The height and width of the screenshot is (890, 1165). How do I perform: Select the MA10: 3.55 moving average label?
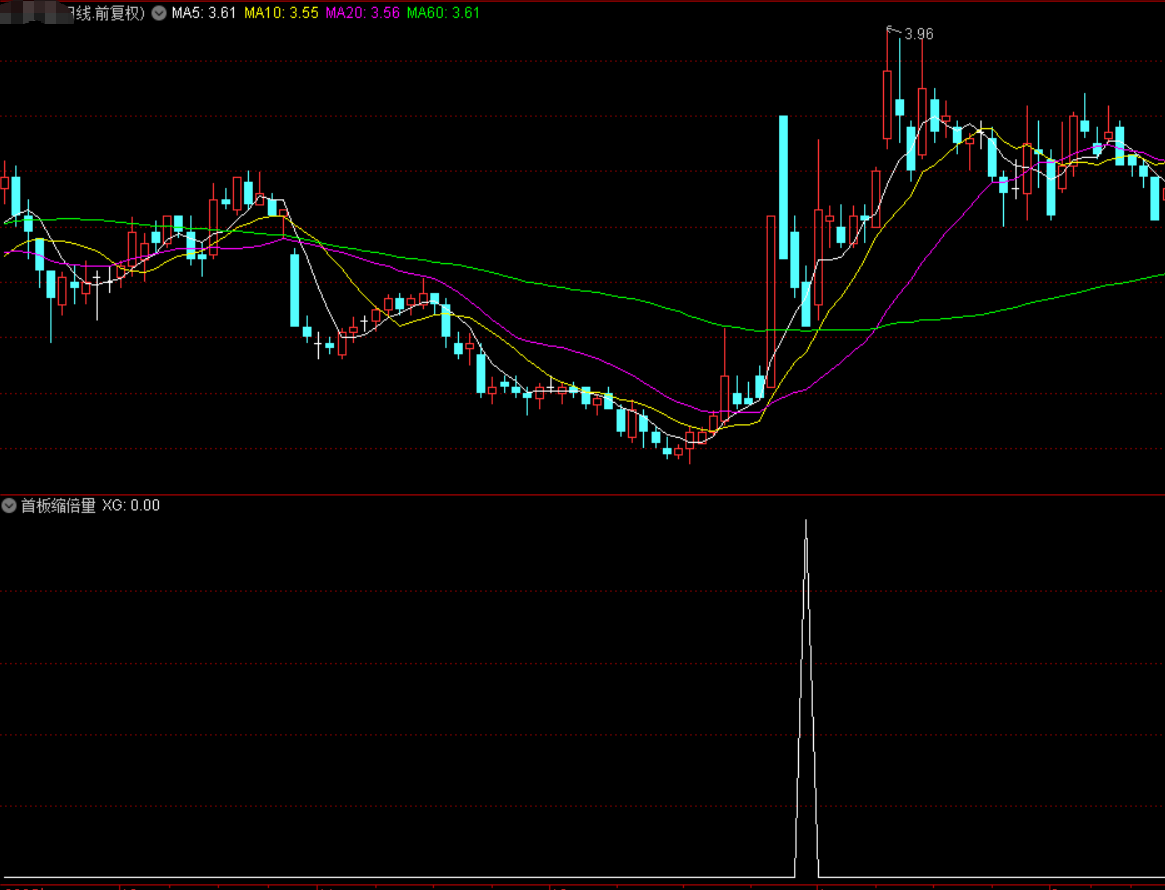pyautogui.click(x=281, y=13)
